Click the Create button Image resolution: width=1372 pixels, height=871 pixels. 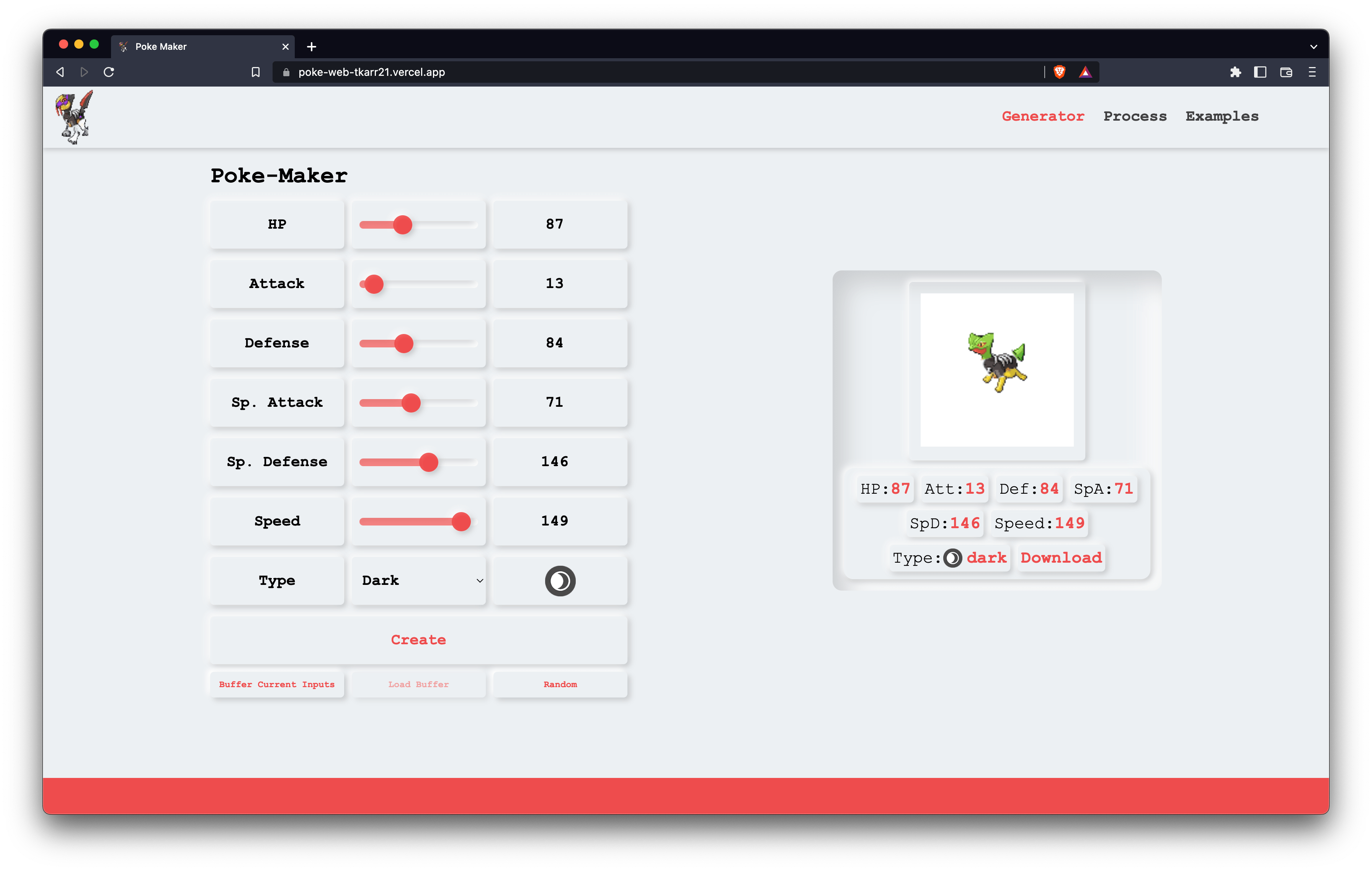419,640
